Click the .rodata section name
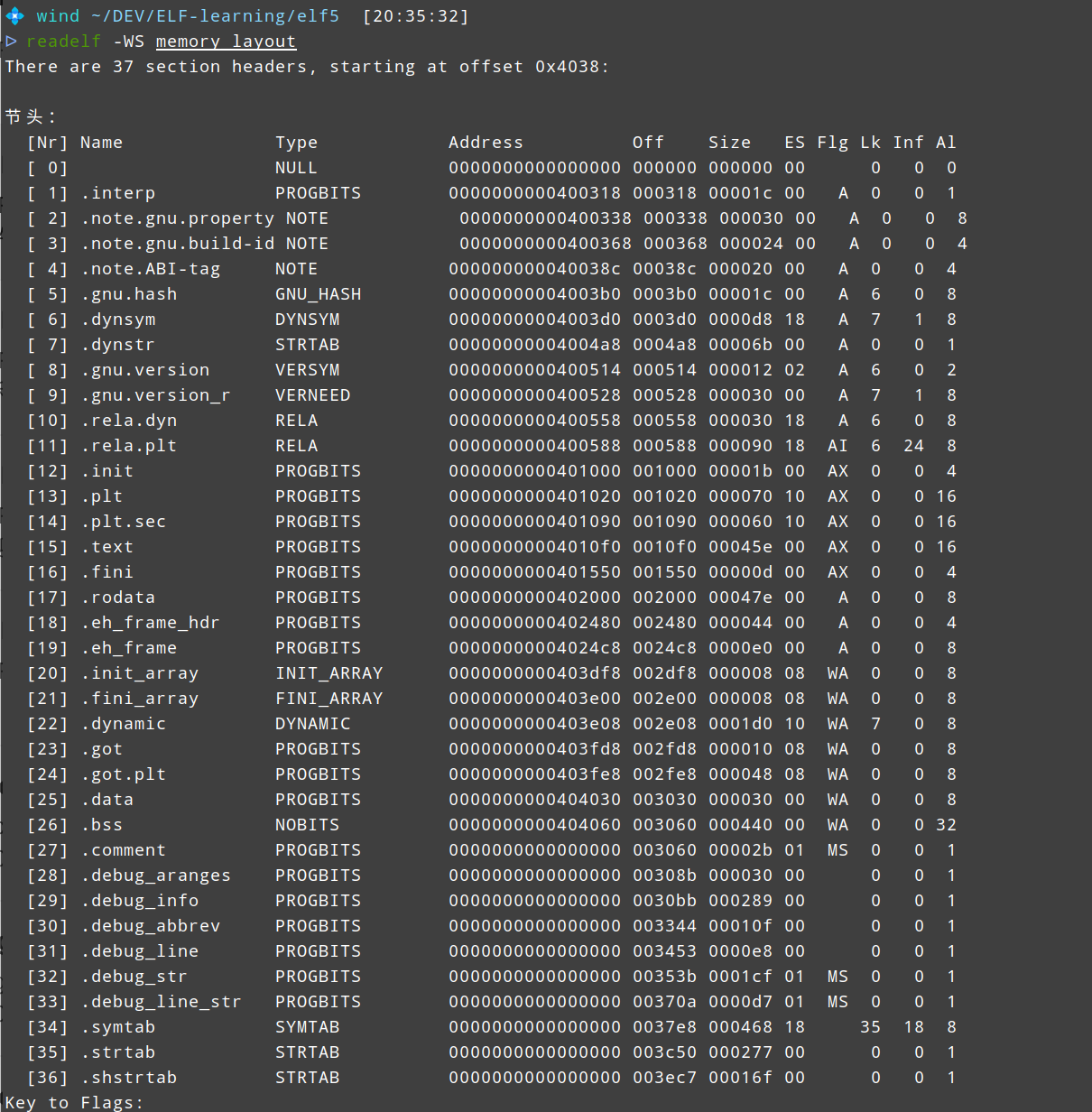1092x1112 pixels. [117, 598]
